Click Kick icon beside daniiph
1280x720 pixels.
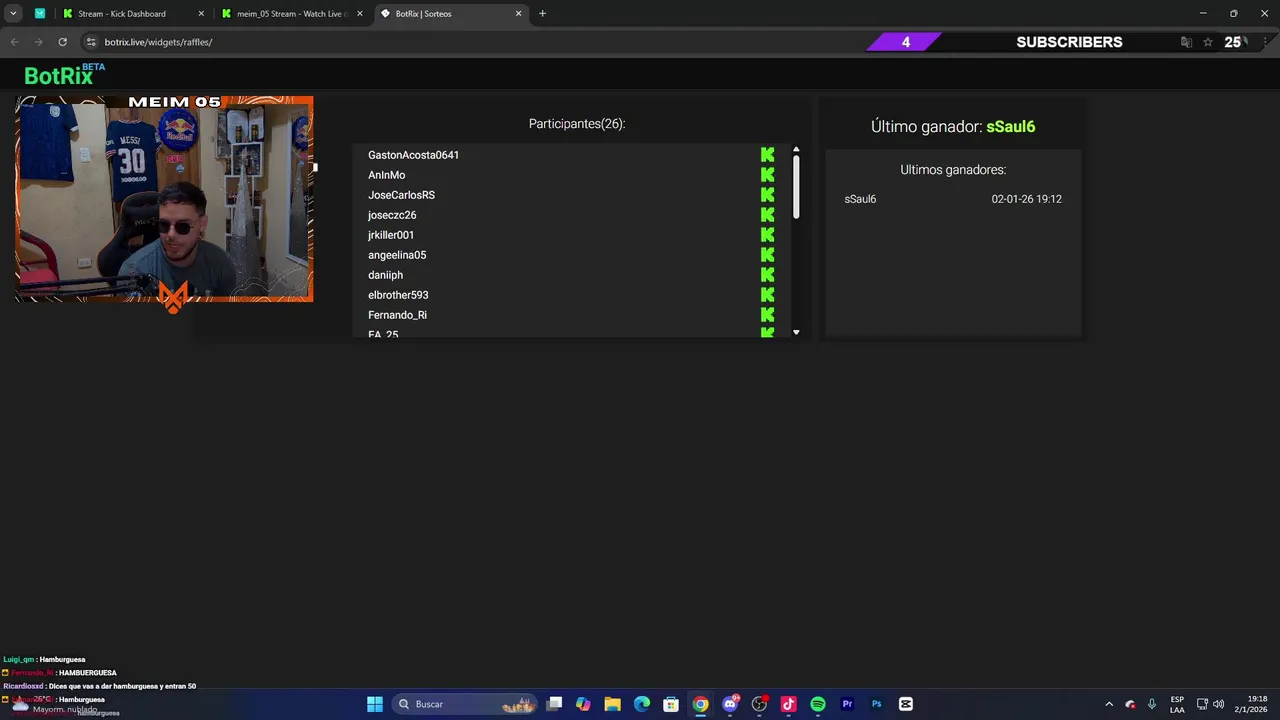(767, 275)
